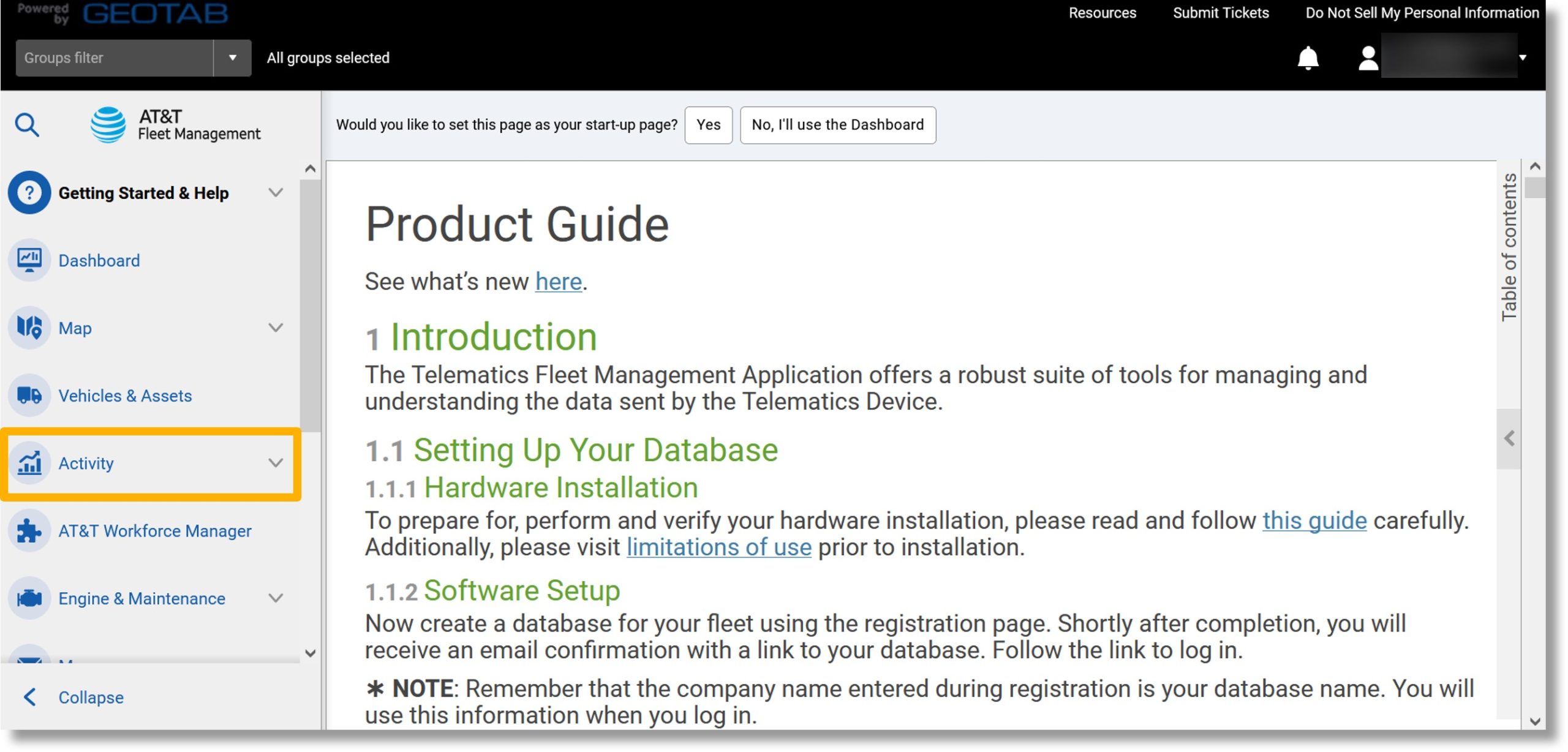Click No I'll use the Dashboard button
Image resolution: width=1568 pixels, height=752 pixels.
[x=838, y=124]
